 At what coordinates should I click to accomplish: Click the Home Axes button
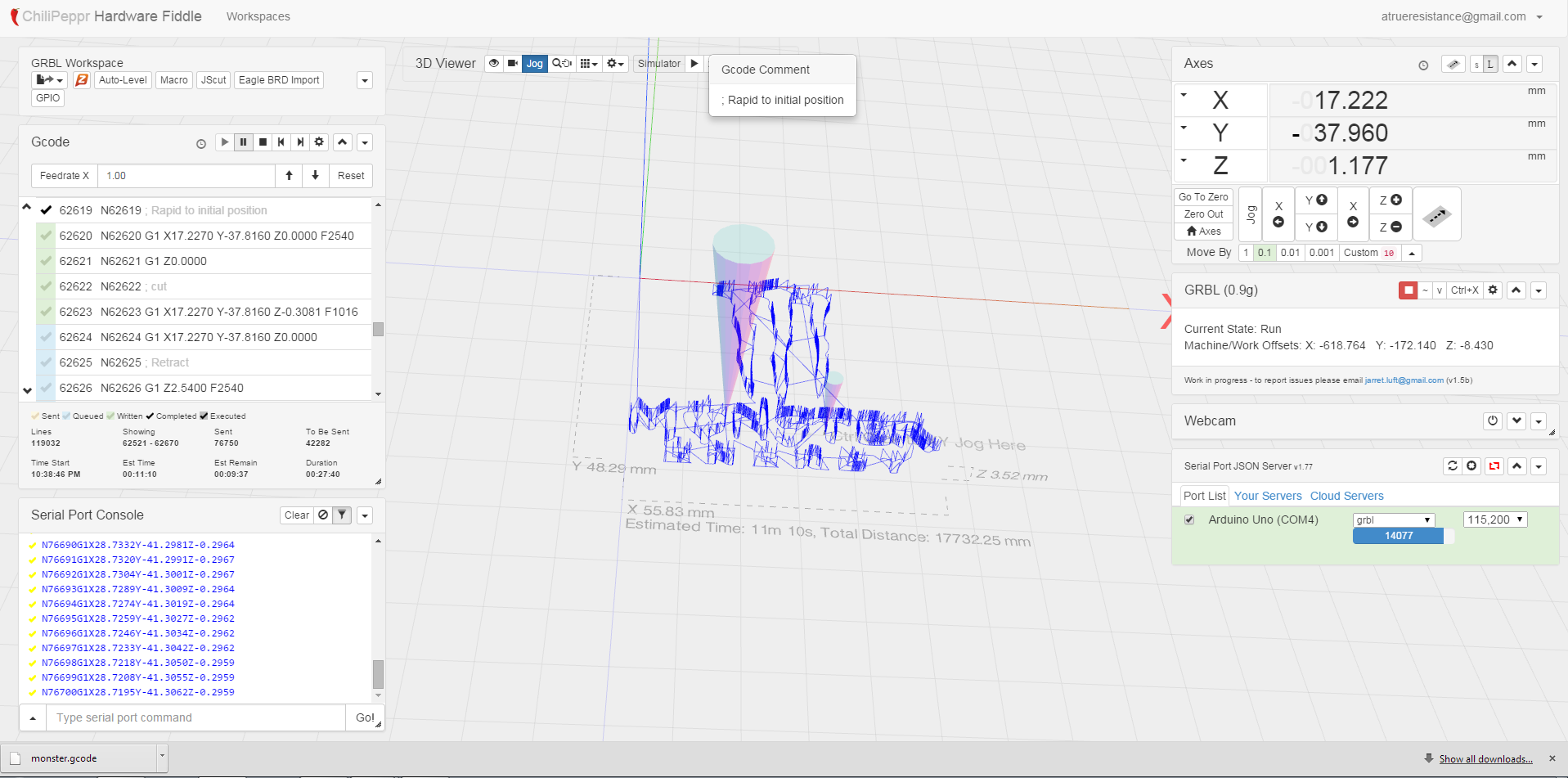[x=1203, y=232]
